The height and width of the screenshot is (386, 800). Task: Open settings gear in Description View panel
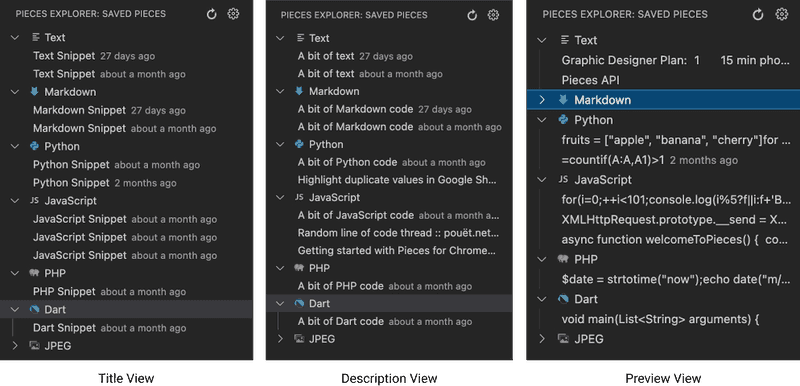(x=493, y=15)
